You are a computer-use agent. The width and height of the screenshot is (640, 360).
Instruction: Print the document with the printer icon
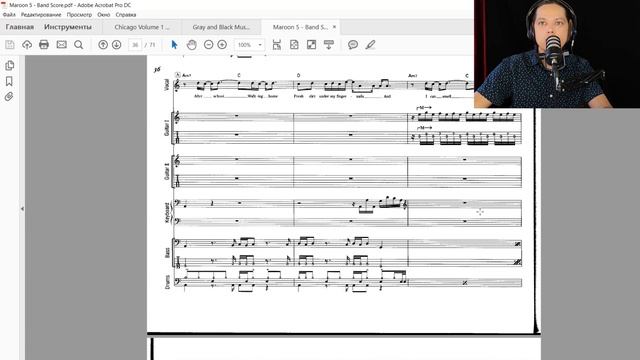coord(44,44)
